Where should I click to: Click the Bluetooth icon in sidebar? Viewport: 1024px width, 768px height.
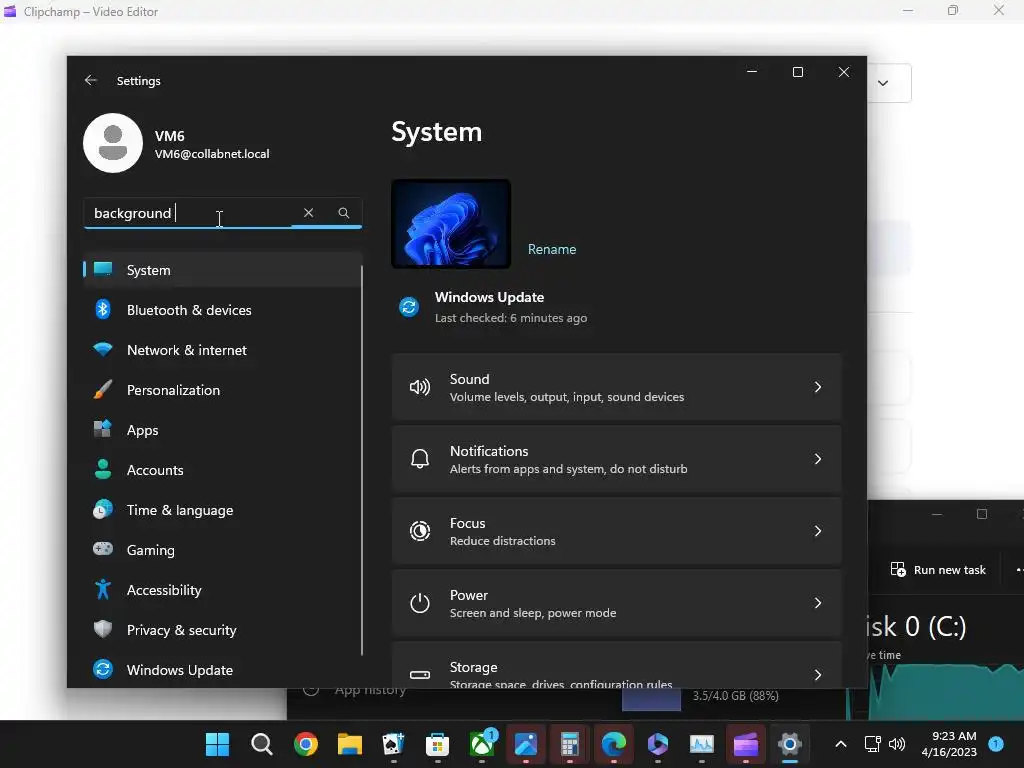pyautogui.click(x=103, y=310)
